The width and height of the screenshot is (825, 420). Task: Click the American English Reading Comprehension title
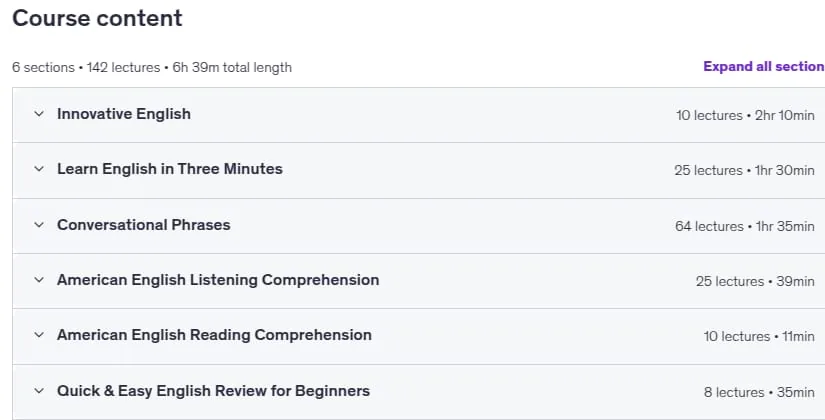[x=214, y=335]
